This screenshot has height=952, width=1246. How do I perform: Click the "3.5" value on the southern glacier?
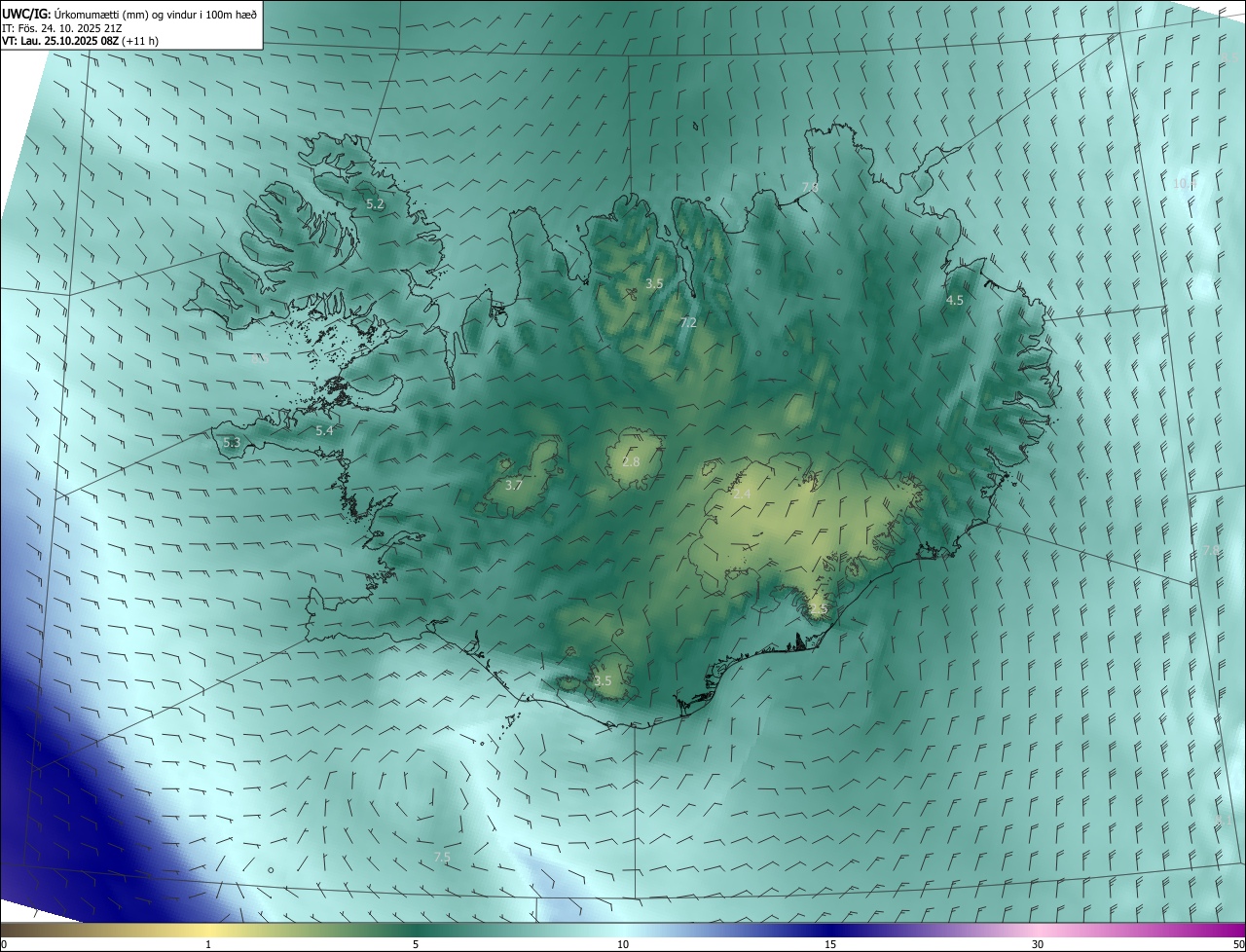coord(603,680)
